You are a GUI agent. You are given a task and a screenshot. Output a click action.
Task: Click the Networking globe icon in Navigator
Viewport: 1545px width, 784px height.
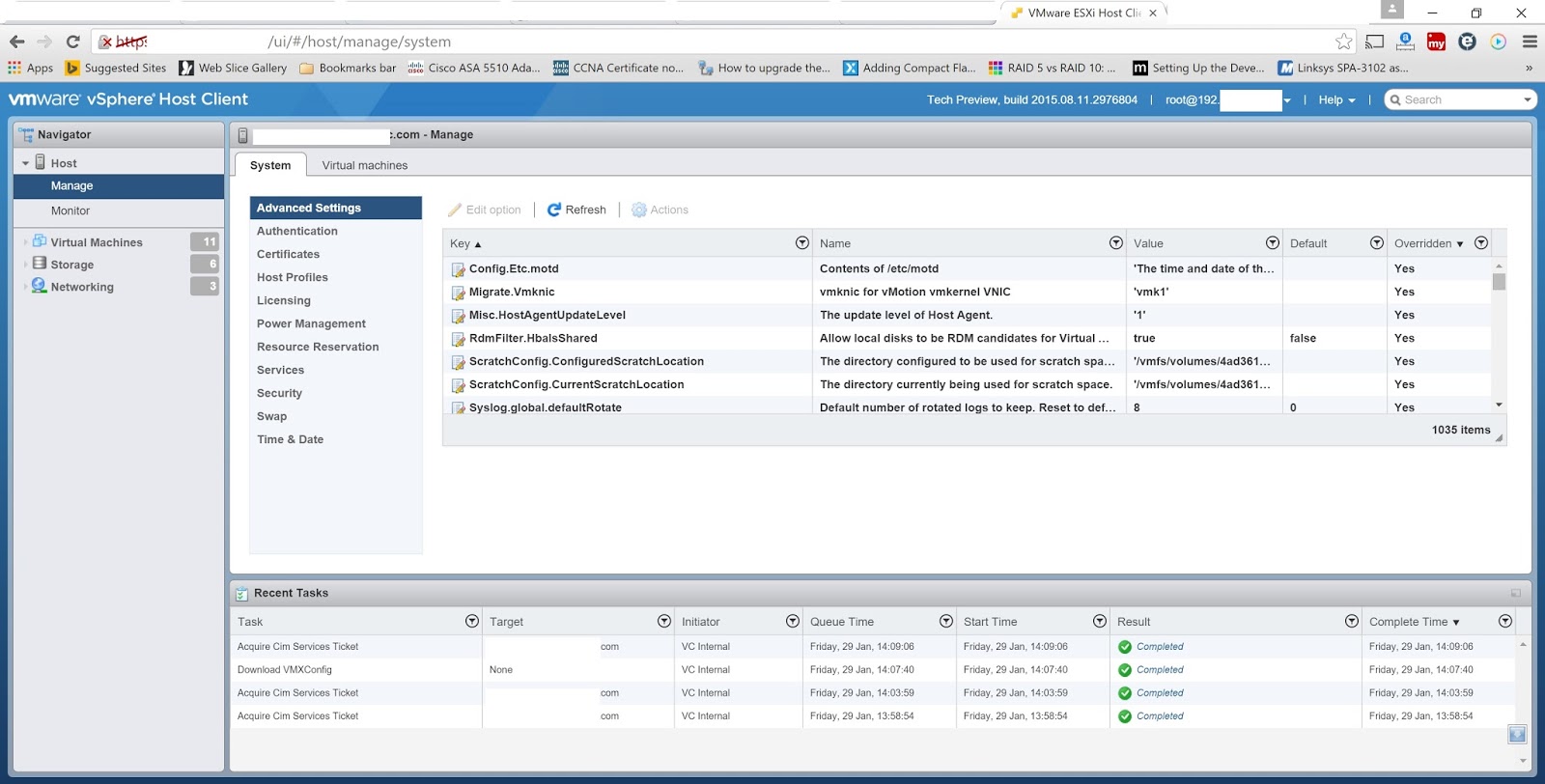(x=40, y=286)
